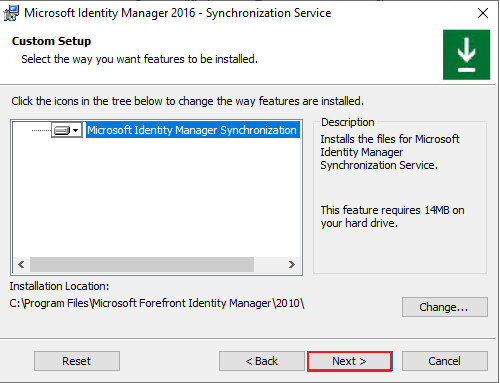The image size is (500, 383).
Task: Click the 'Click the icons in the tree' instruction
Action: tap(187, 101)
